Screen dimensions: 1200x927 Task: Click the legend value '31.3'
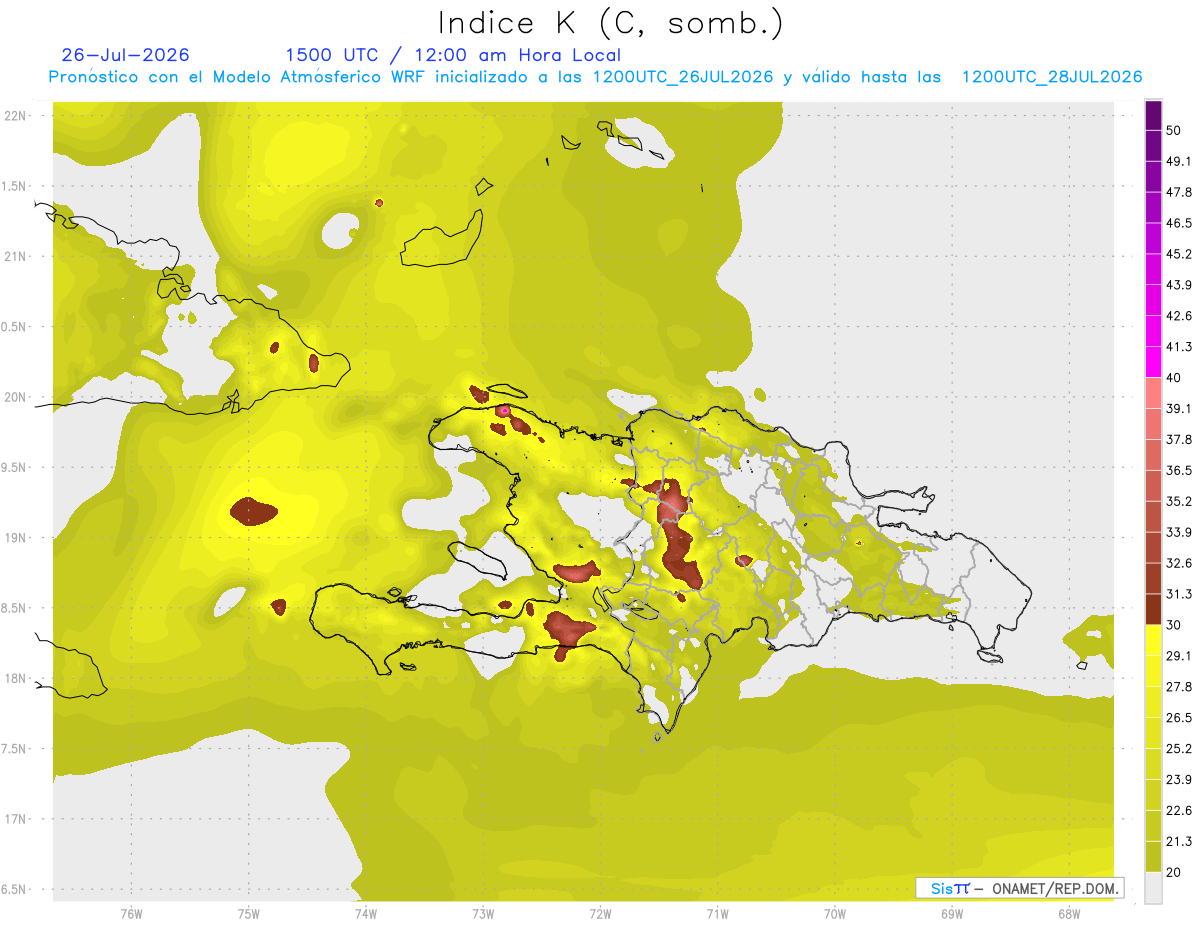[1179, 594]
